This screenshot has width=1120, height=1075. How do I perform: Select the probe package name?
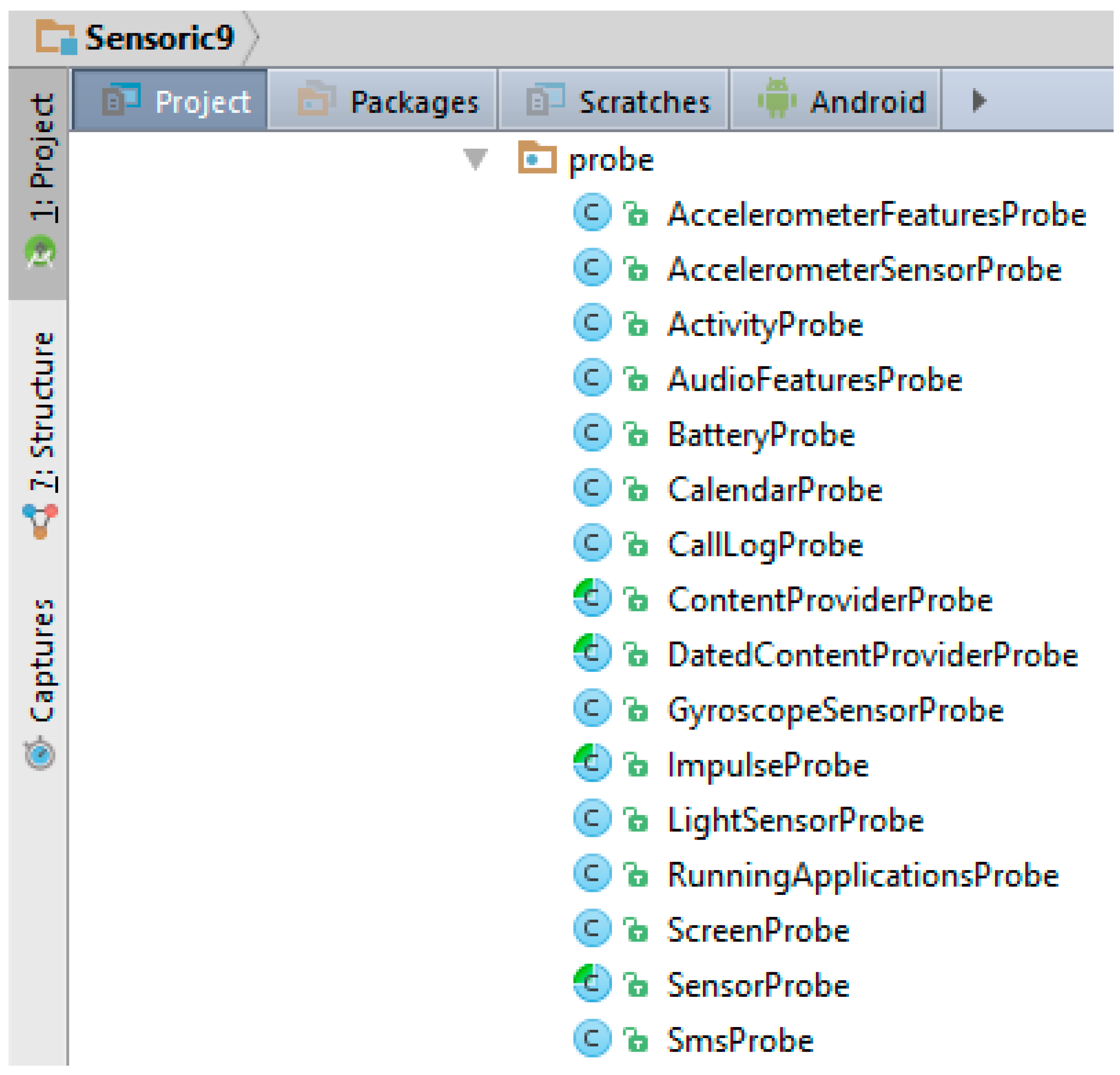tap(611, 161)
